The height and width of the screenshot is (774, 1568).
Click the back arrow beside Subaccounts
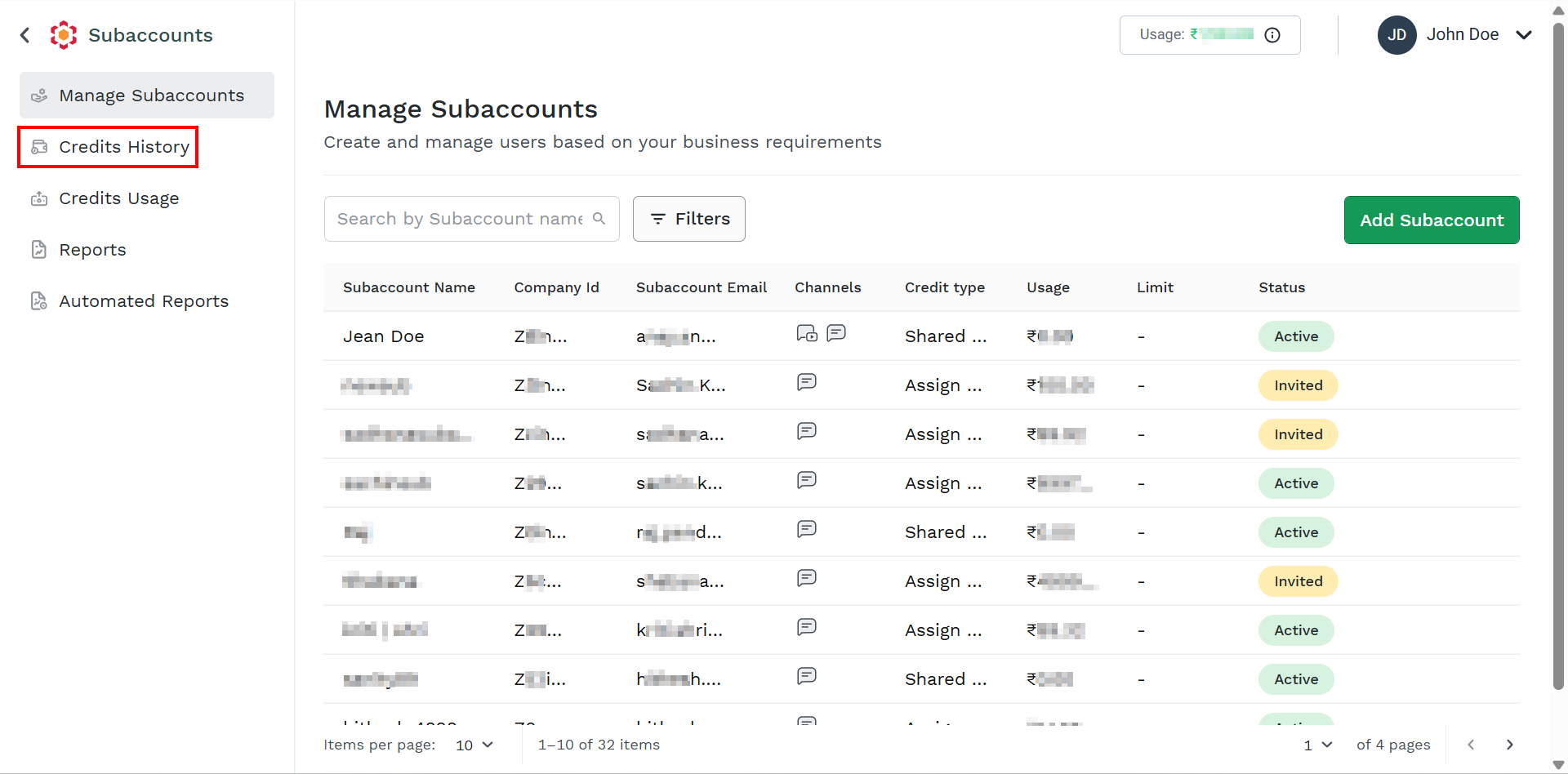click(25, 35)
